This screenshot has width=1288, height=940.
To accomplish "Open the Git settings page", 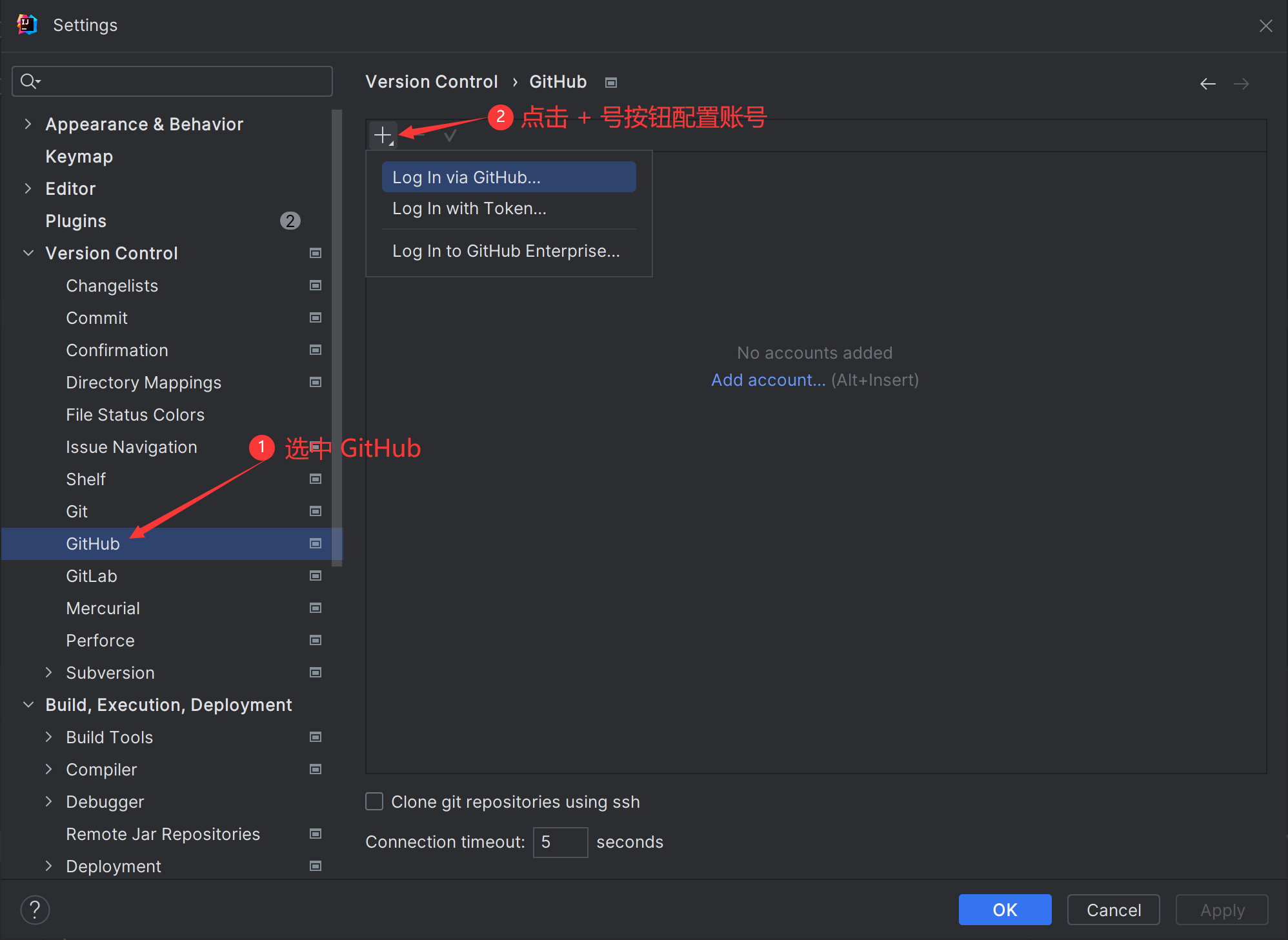I will (77, 511).
